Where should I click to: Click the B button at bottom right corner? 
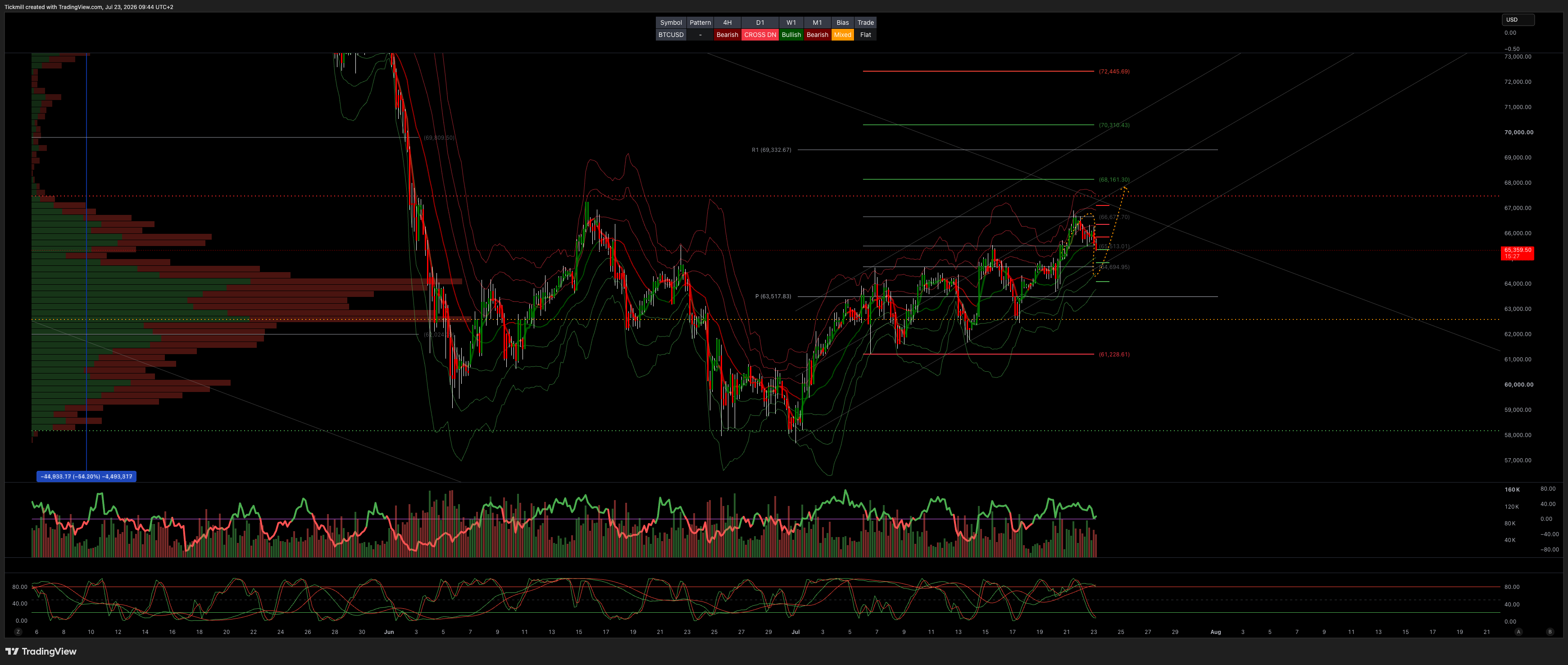coord(1550,632)
